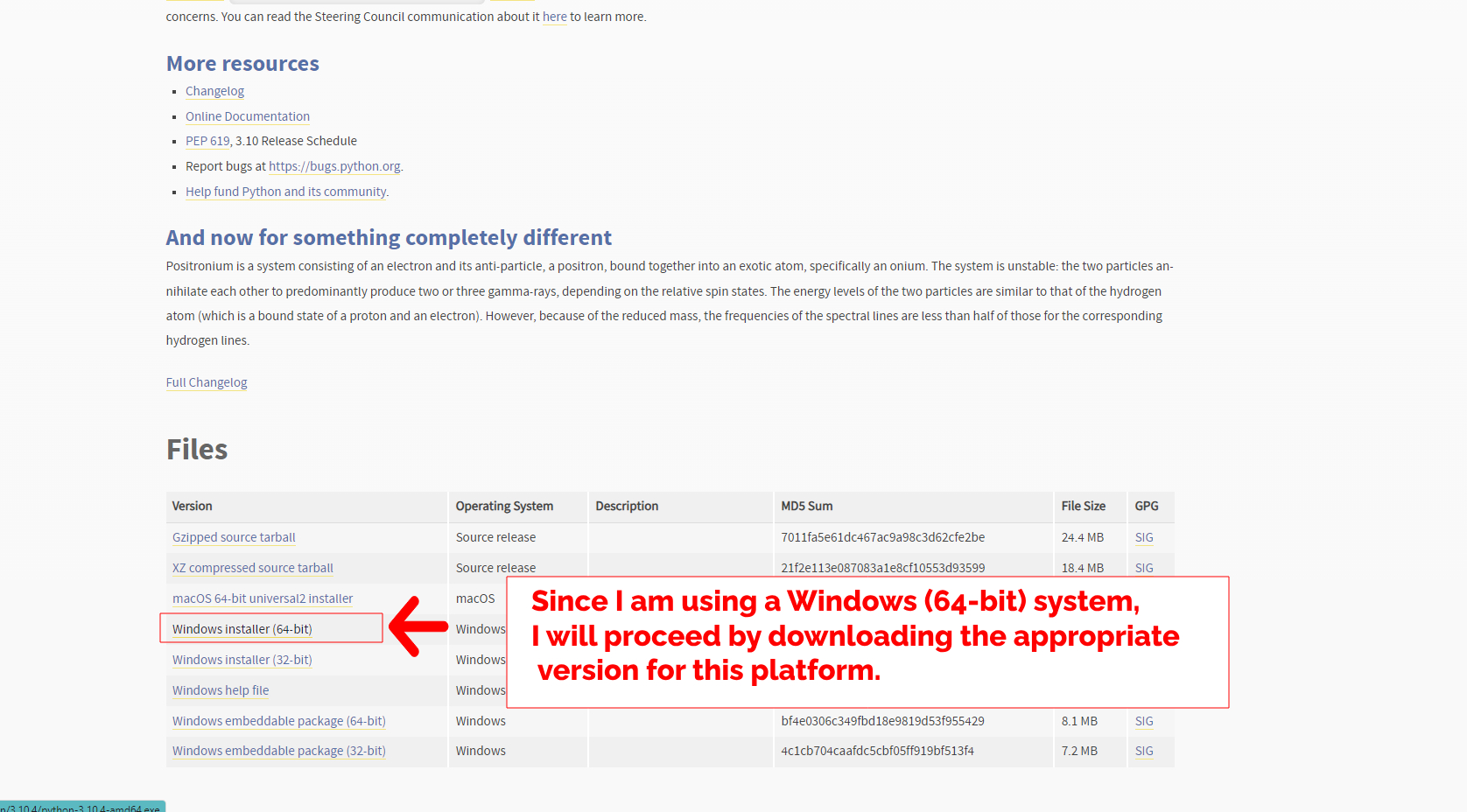Open SIG link for 64-bit embeddable package

(x=1144, y=721)
